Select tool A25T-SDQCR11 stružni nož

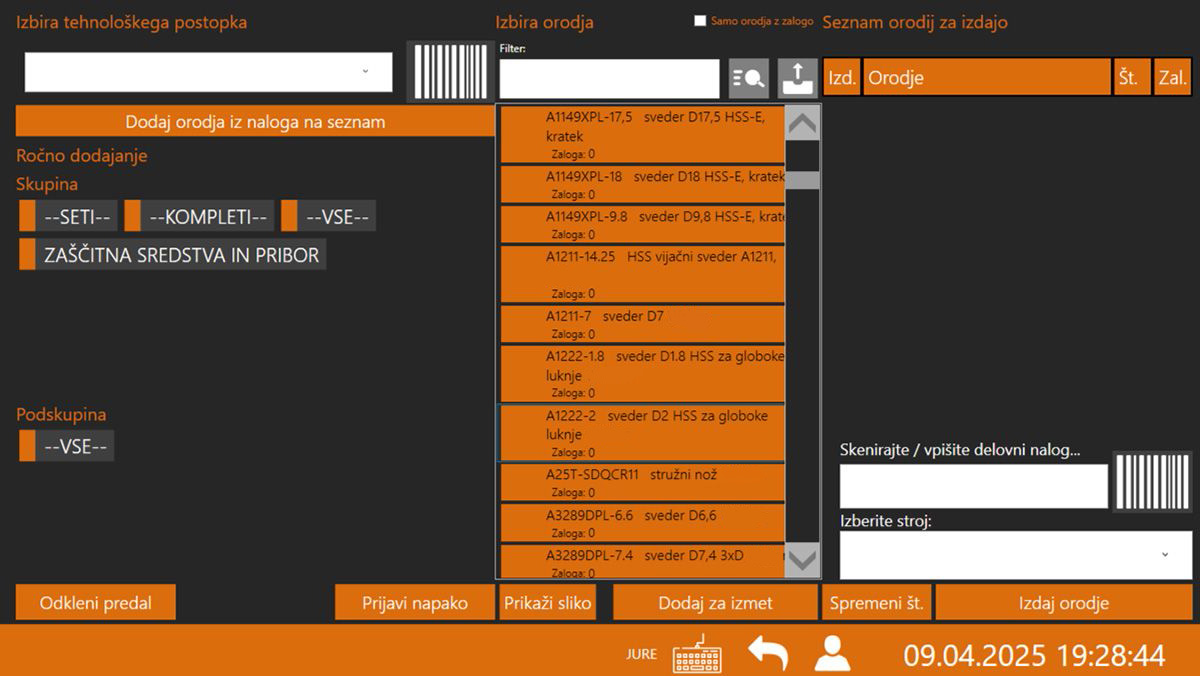click(x=641, y=483)
